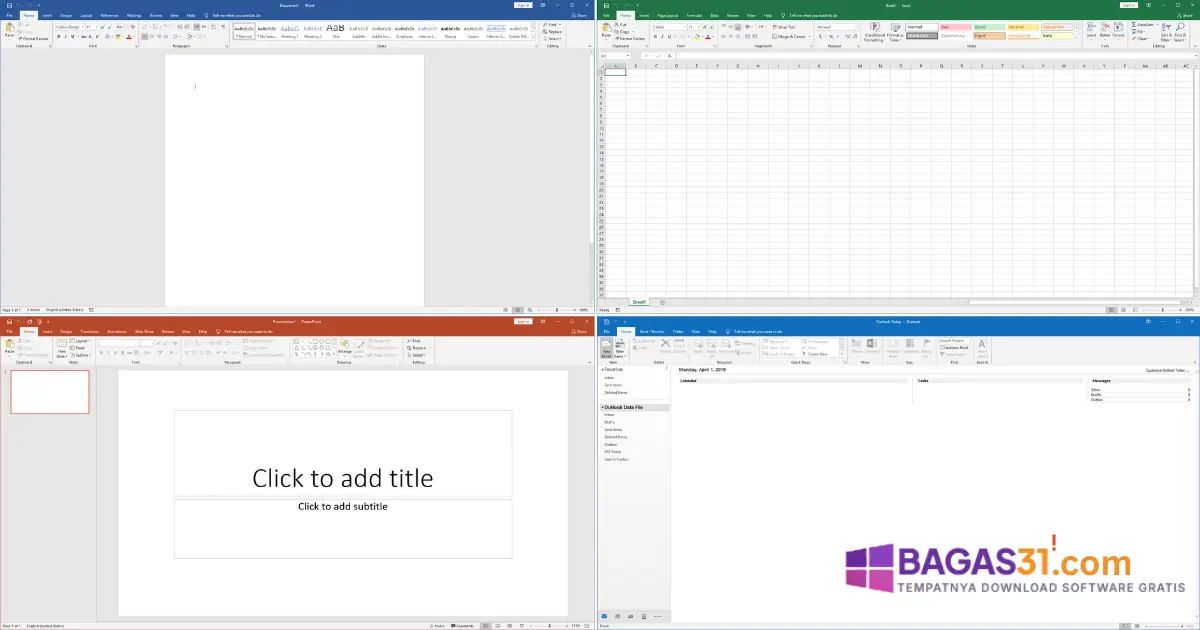Toggle Italic in the Excel ribbon
This screenshot has width=1200, height=630.
pyautogui.click(x=662, y=36)
